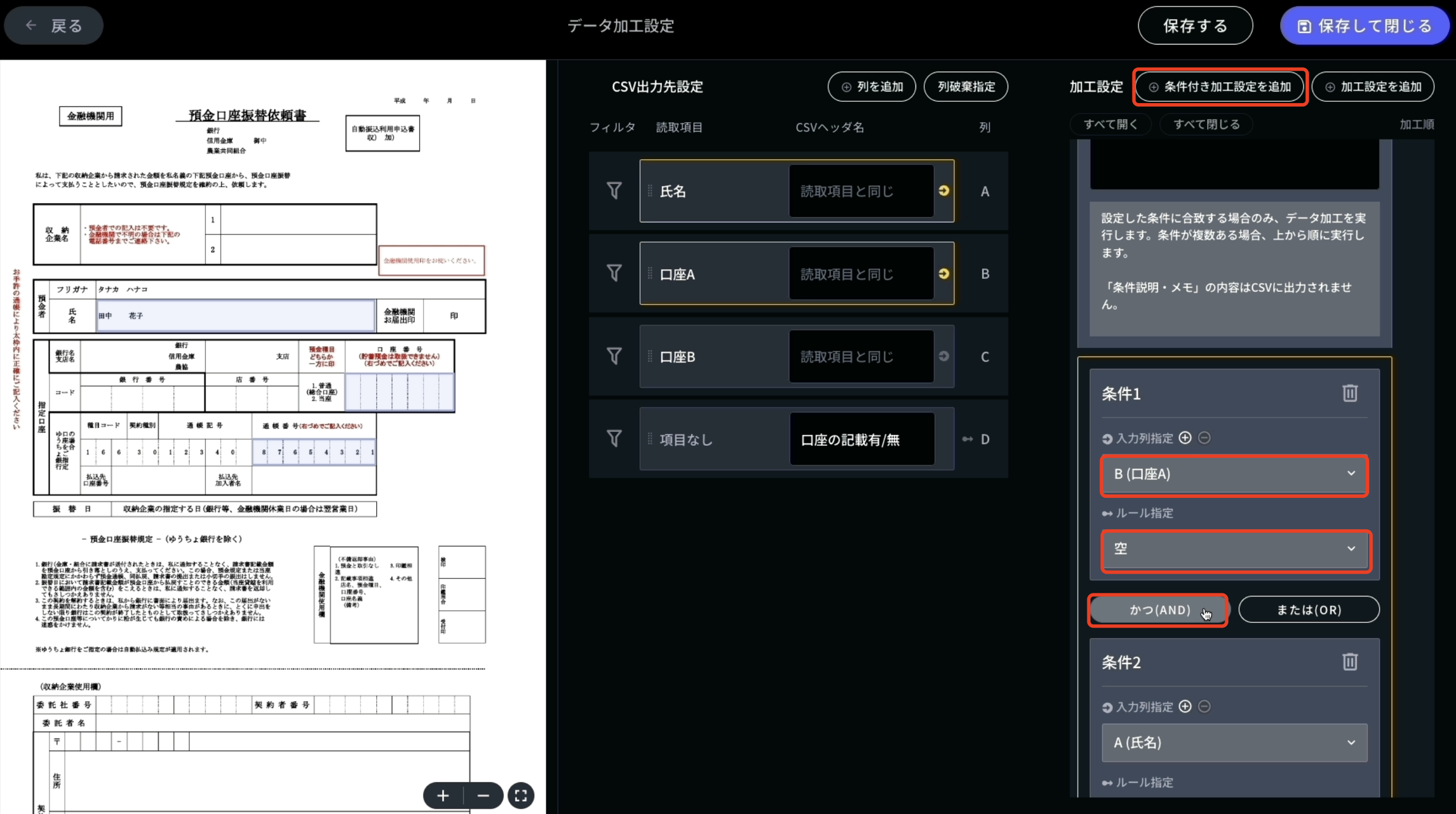Screen dimensions: 1456x814
Task: Click the yellow arrow icon in 口座A row
Action: coord(943,274)
